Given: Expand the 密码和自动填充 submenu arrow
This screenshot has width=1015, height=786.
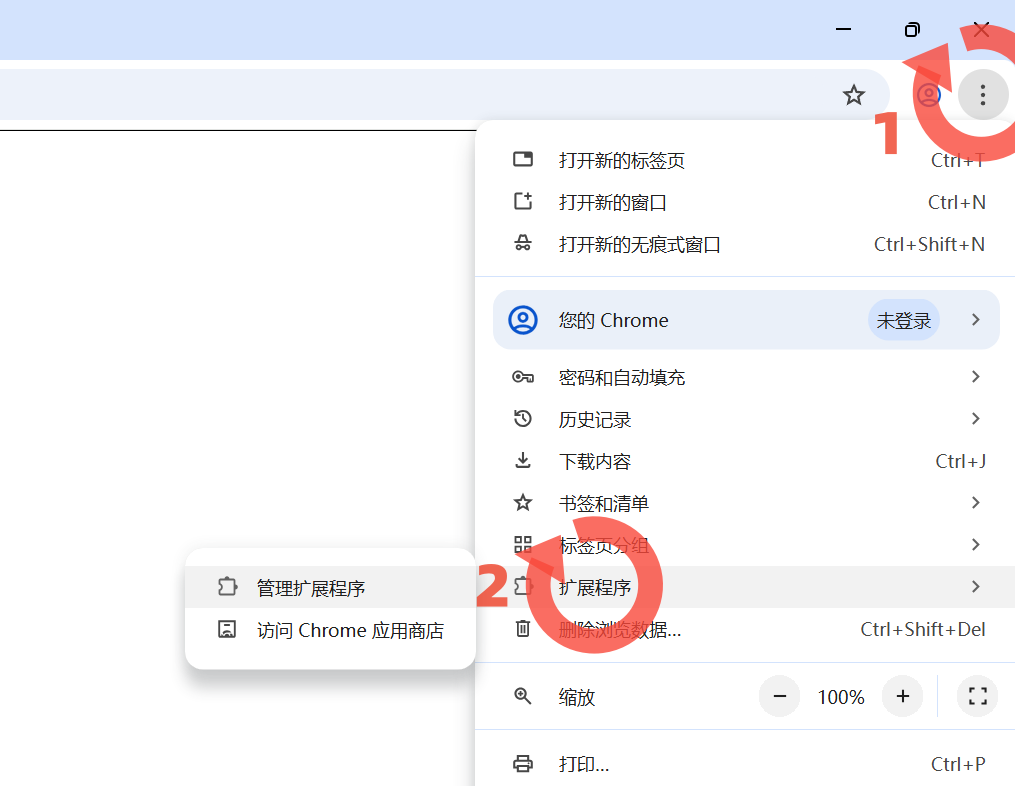Looking at the screenshot, I should point(976,377).
